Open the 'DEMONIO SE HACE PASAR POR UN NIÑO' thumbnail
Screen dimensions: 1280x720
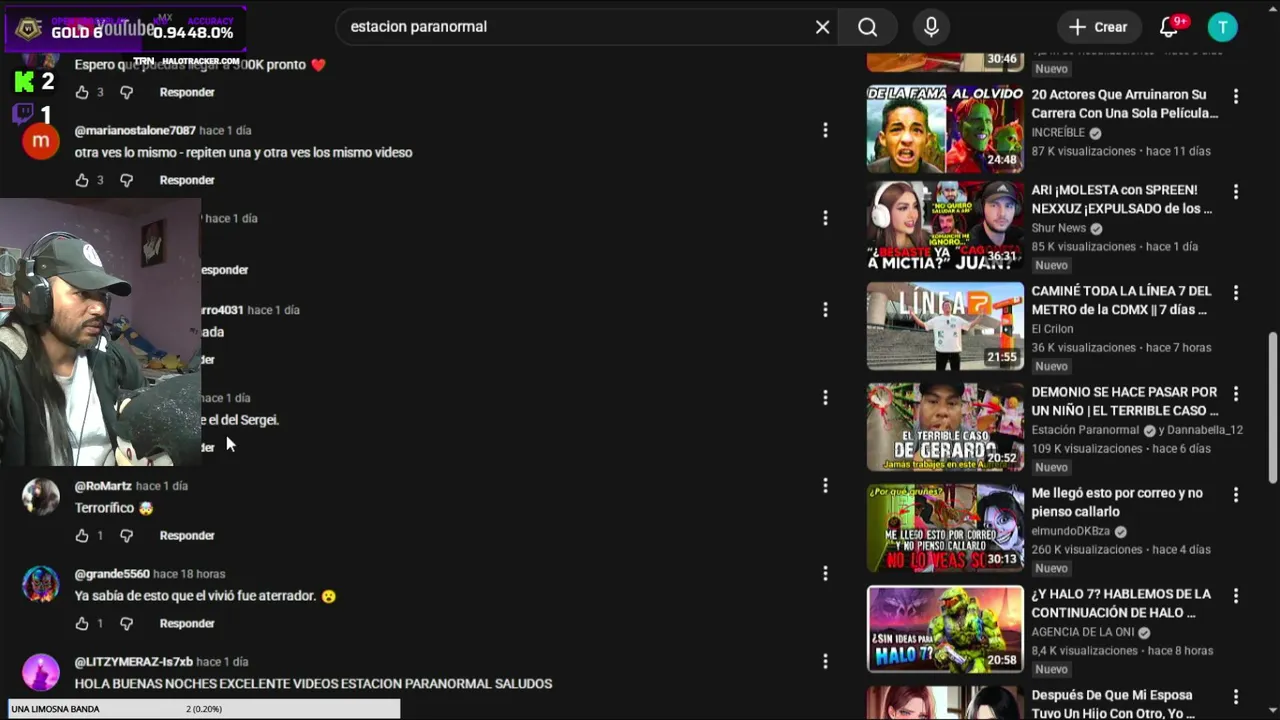(945, 427)
